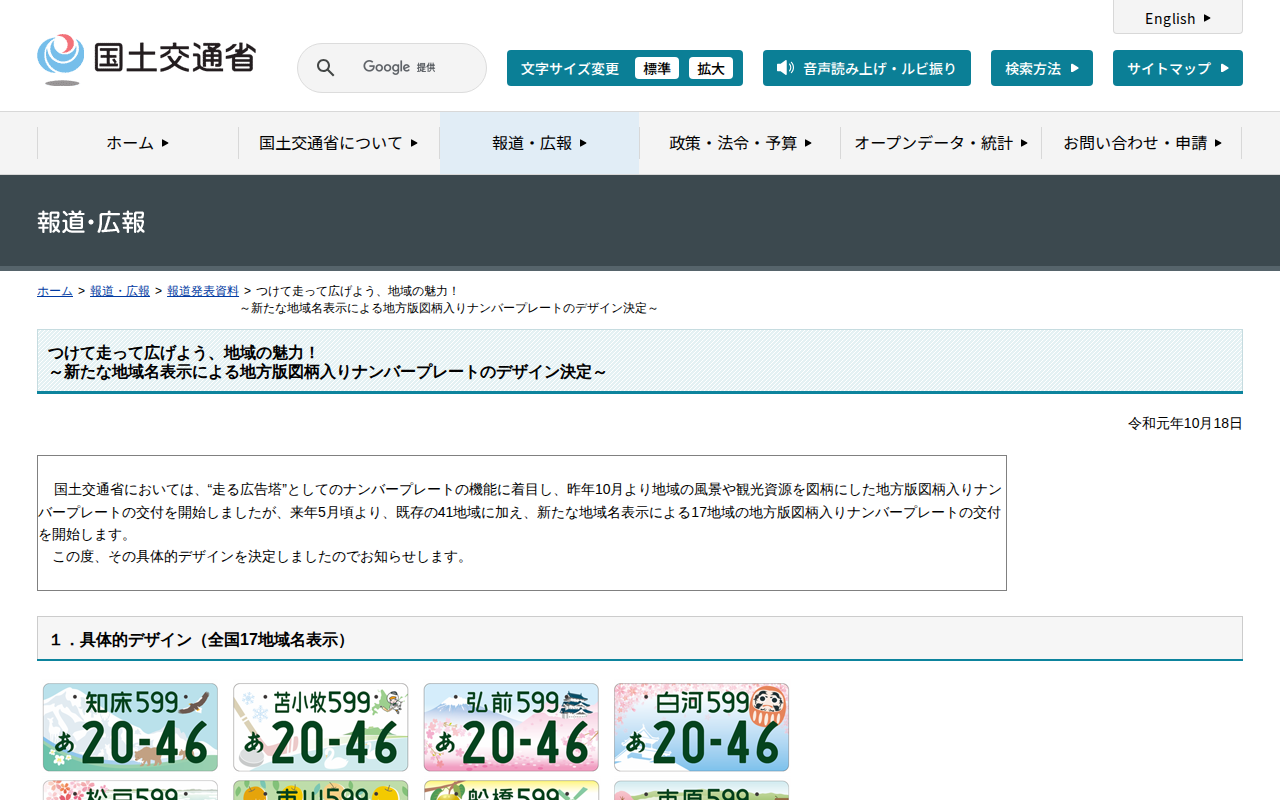Click the magnifying glass search icon

pos(325,68)
